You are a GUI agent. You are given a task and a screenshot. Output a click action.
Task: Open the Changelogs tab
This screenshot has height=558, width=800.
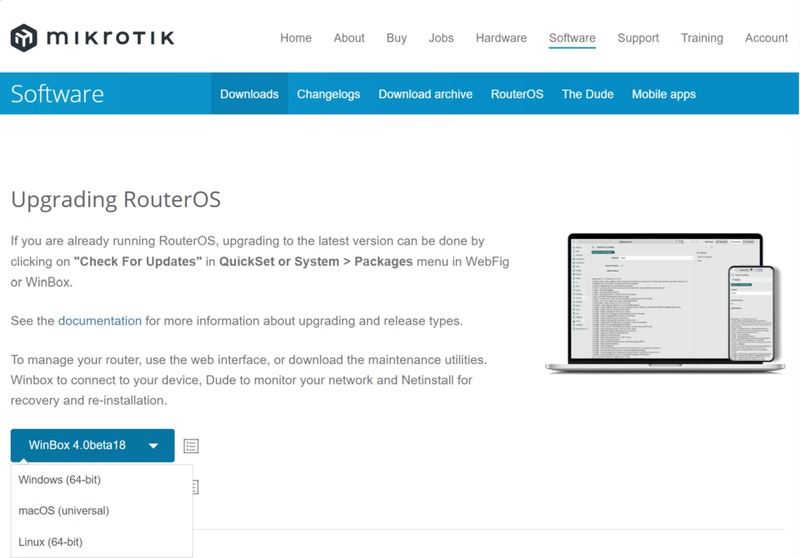click(329, 94)
